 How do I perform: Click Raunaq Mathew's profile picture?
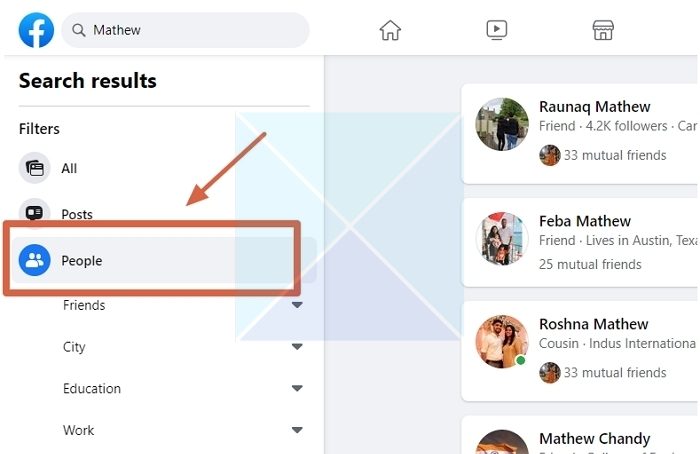pyautogui.click(x=502, y=125)
